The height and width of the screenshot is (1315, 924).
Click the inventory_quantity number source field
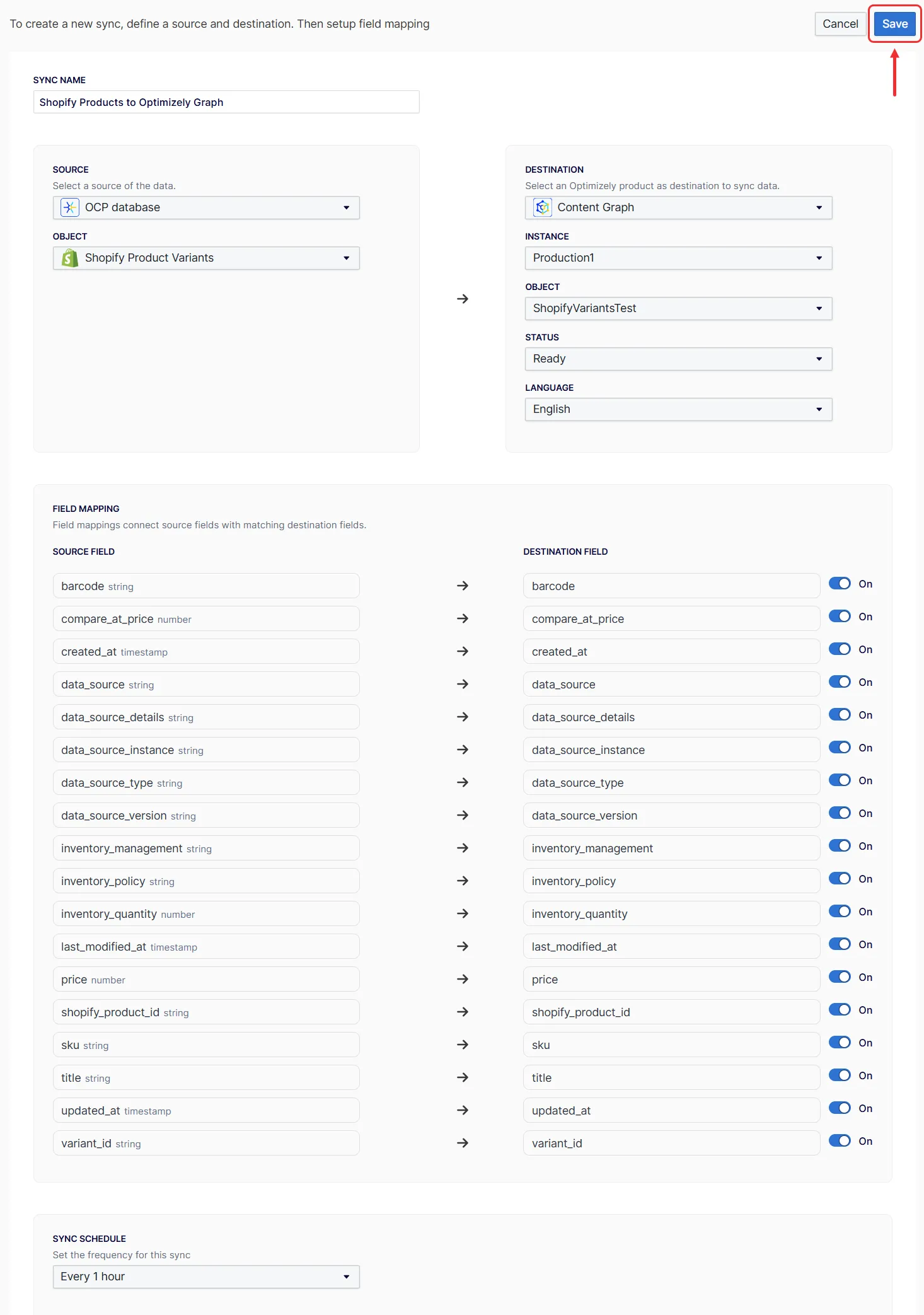pos(206,913)
